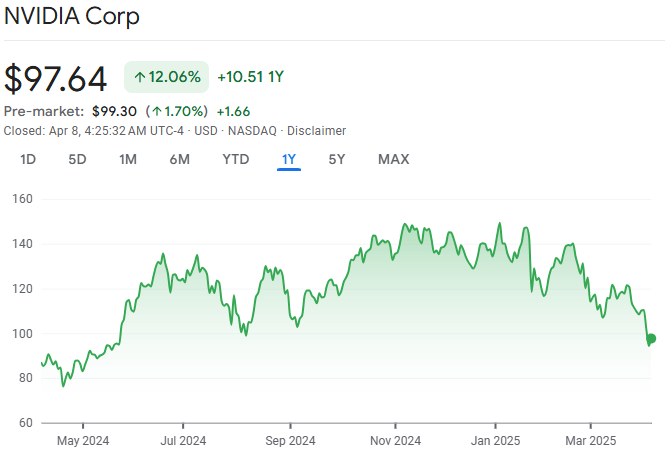The image size is (665, 457).
Task: Click the Jul 2024 axis label
Action: pos(183,441)
